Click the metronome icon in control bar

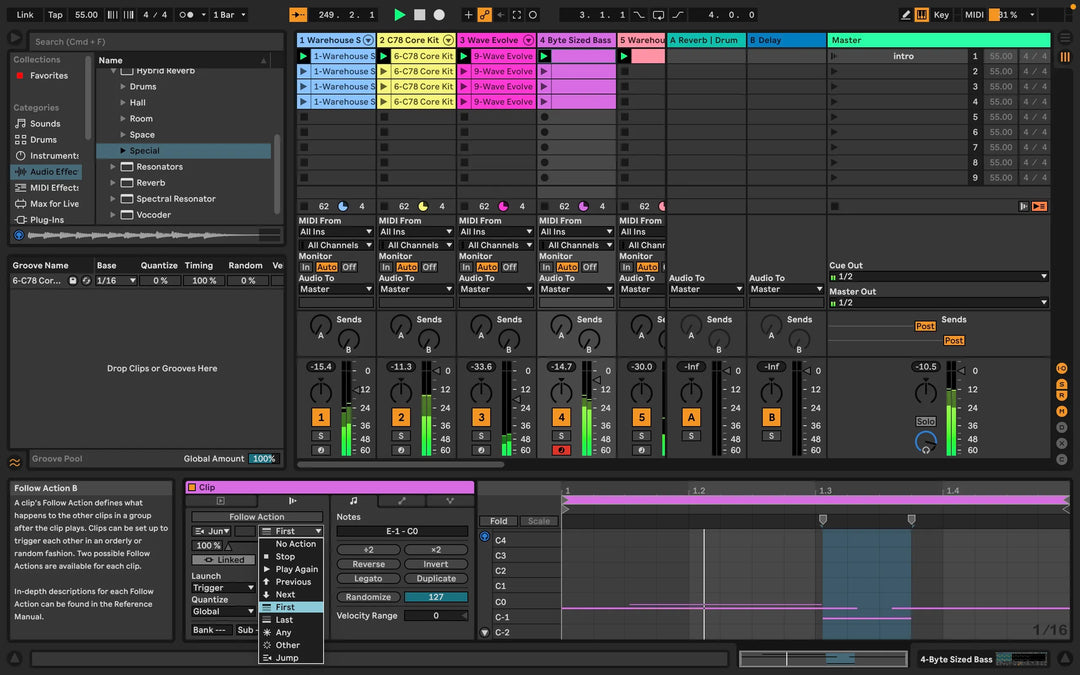(186, 15)
